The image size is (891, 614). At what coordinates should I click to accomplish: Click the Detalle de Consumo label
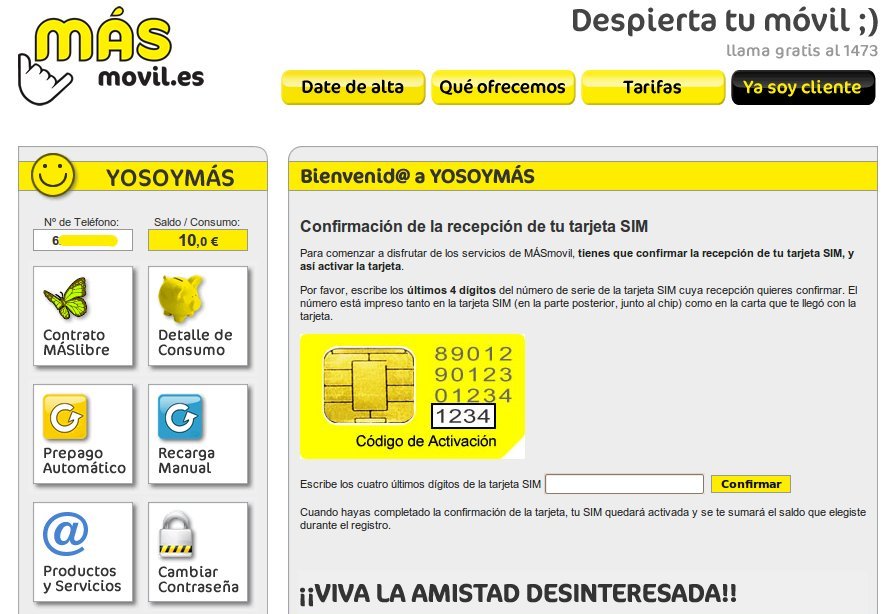click(195, 342)
